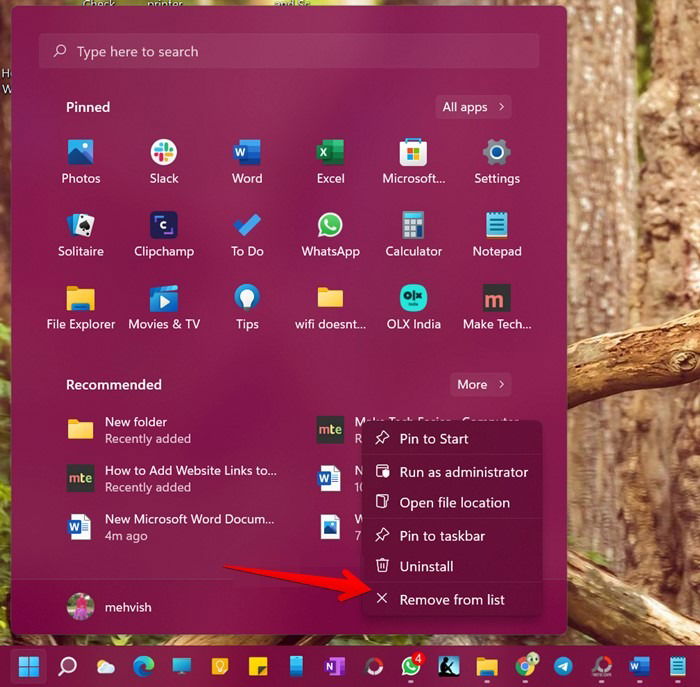Open the OLX India pinned app
Screen dimensions: 700x687
click(x=413, y=307)
